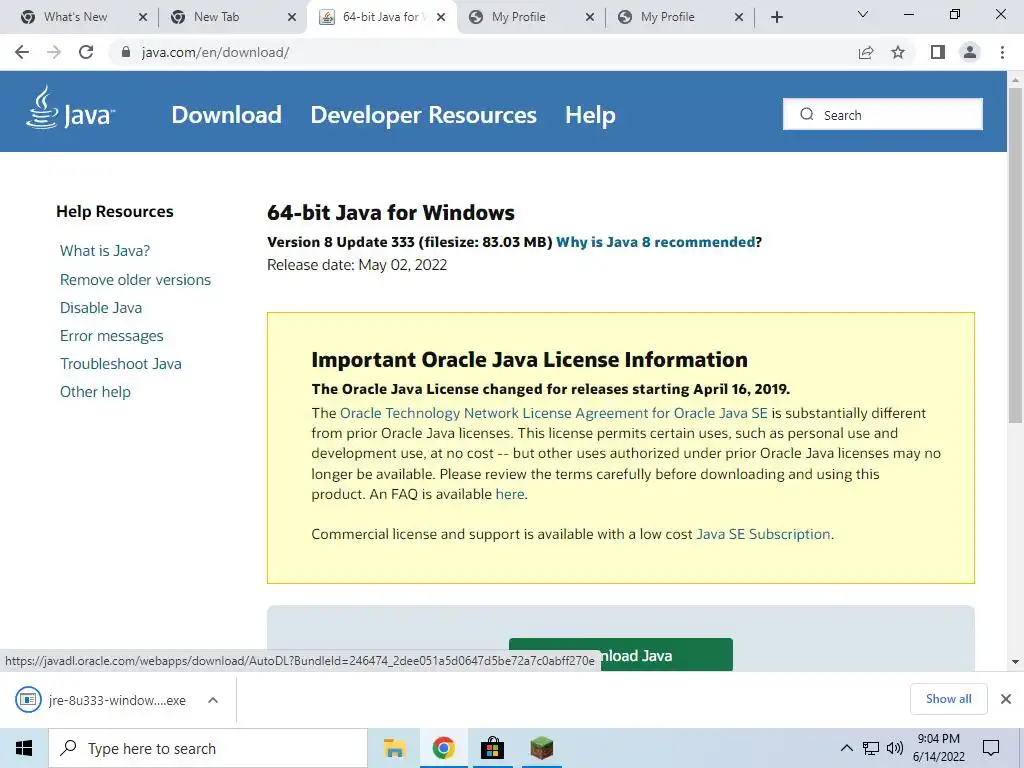Open the Disable Java link
The image size is (1024, 768).
tap(101, 308)
